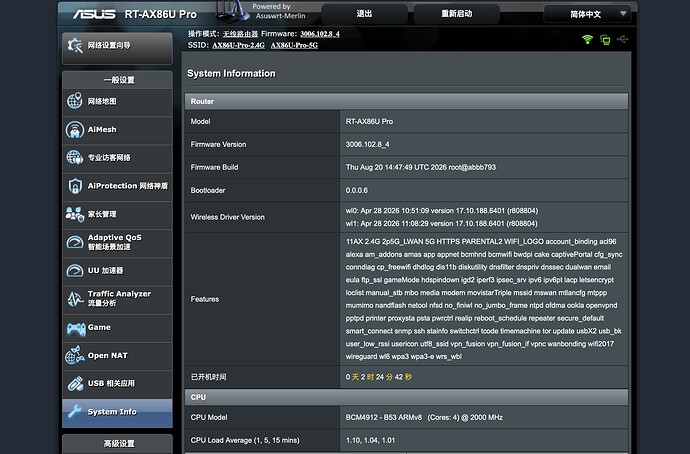Click the wl0 wireless driver version line
This screenshot has height=454, width=690.
pos(441,211)
